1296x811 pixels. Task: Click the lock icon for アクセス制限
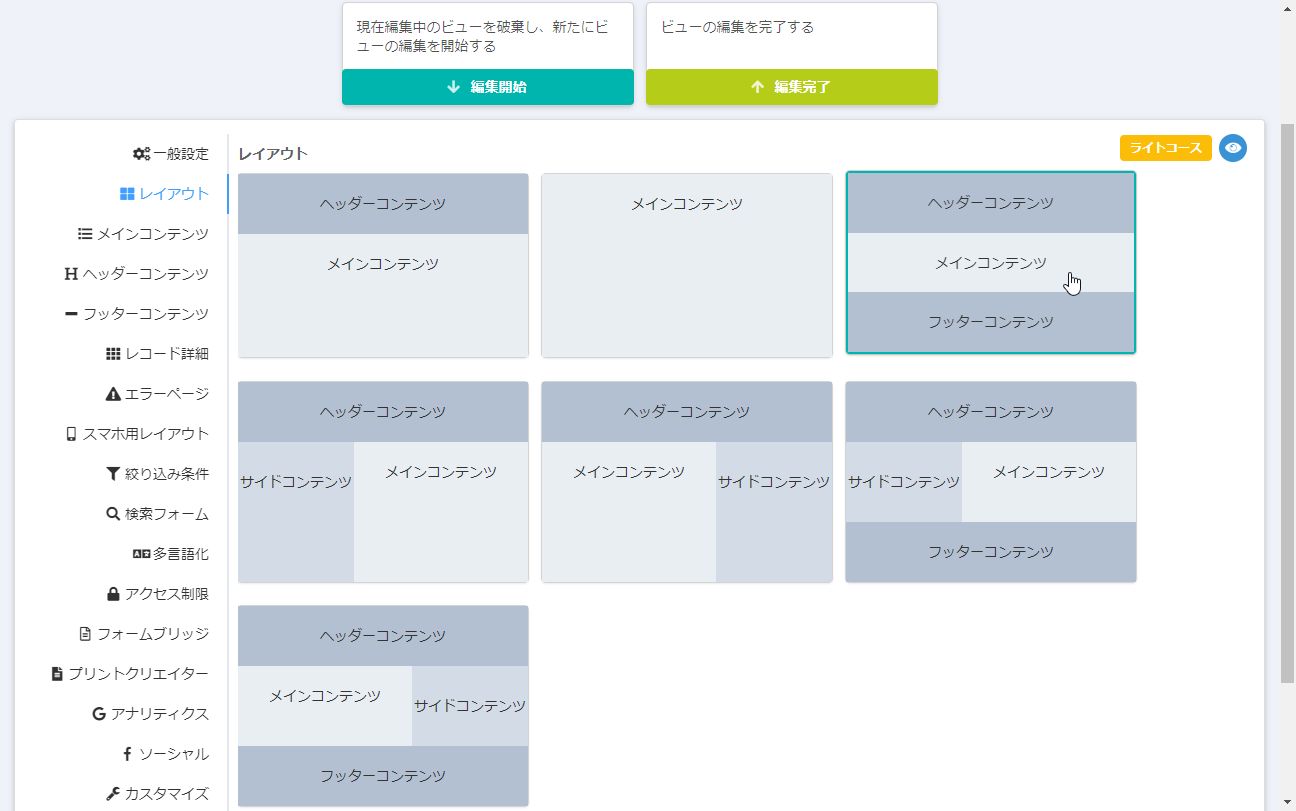[x=113, y=594]
